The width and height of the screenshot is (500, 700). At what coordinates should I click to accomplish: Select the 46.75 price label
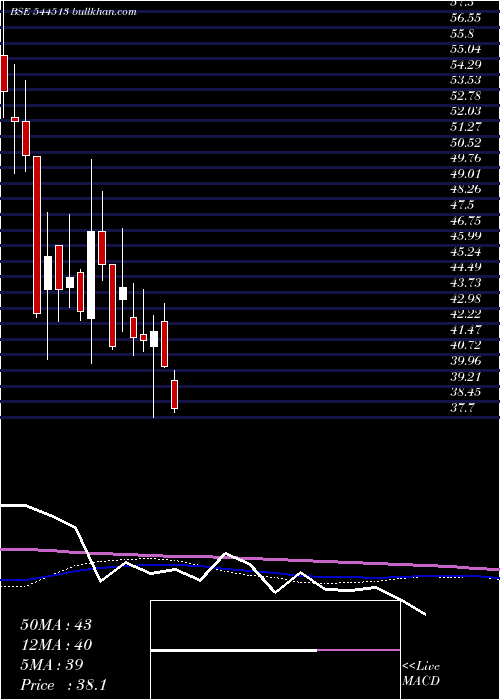pos(466,221)
